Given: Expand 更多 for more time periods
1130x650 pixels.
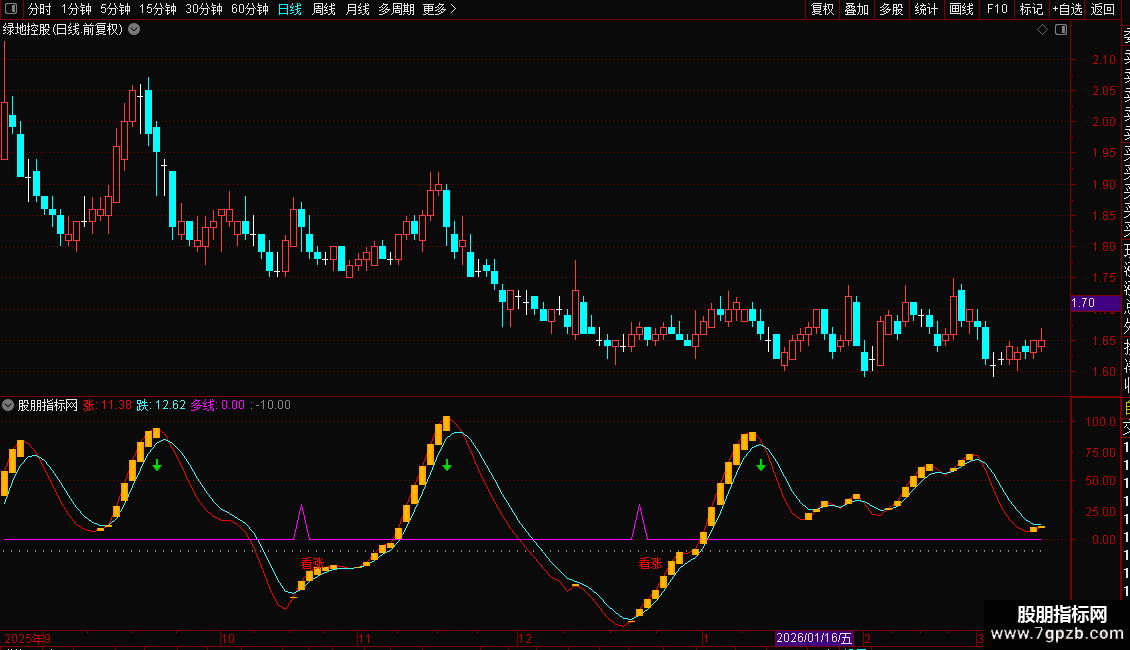Looking at the screenshot, I should [439, 10].
